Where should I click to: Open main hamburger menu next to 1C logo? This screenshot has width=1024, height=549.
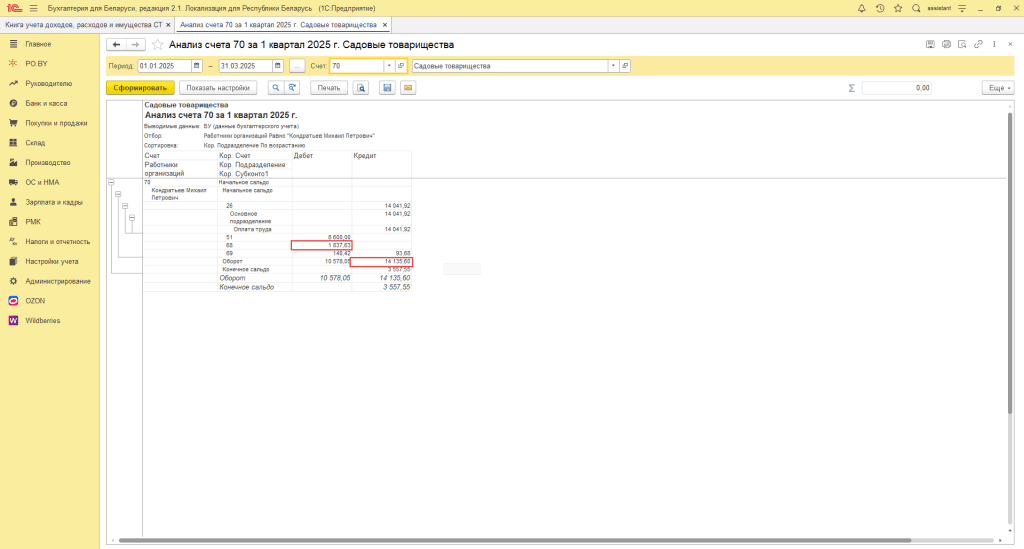coord(33,8)
